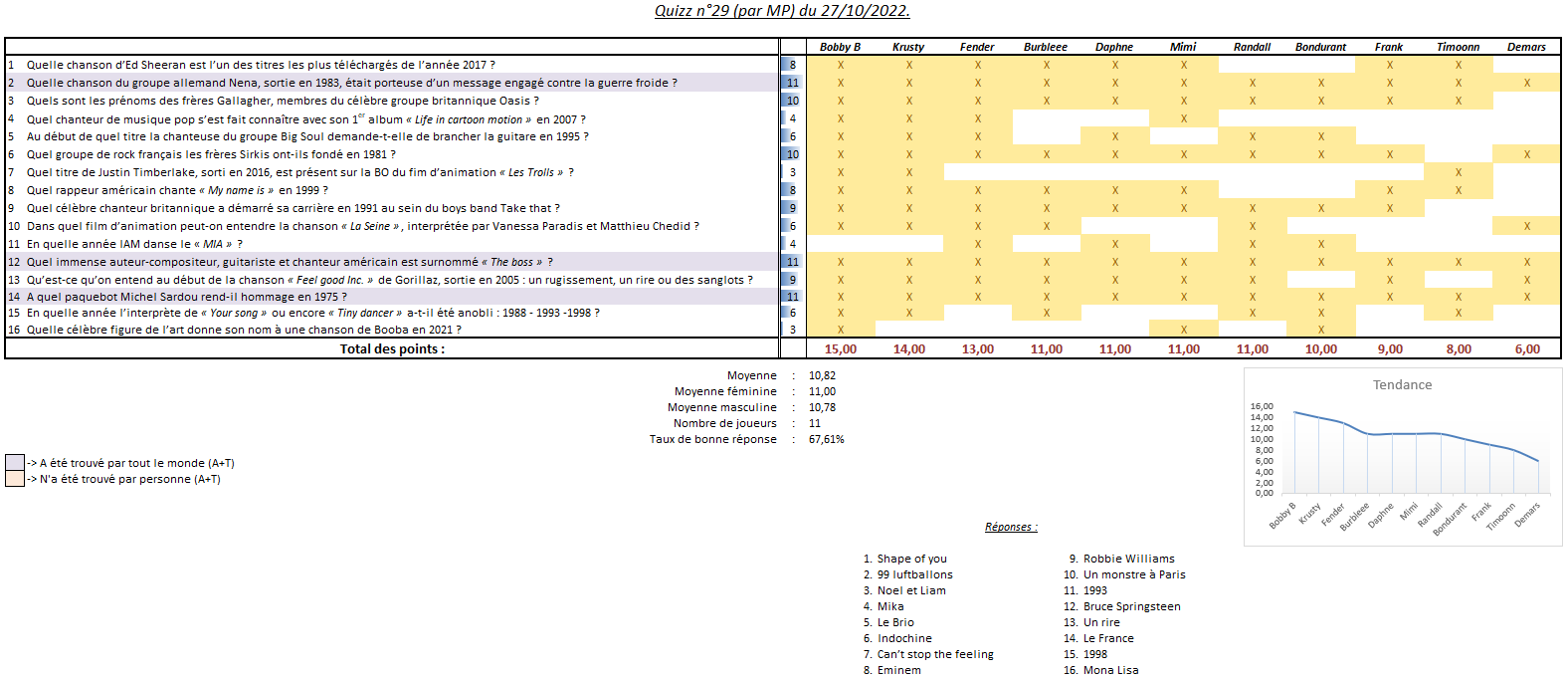Click answer 16 'Mona Lisa'
Screen dimensions: 1568x680
pyautogui.click(x=1110, y=670)
